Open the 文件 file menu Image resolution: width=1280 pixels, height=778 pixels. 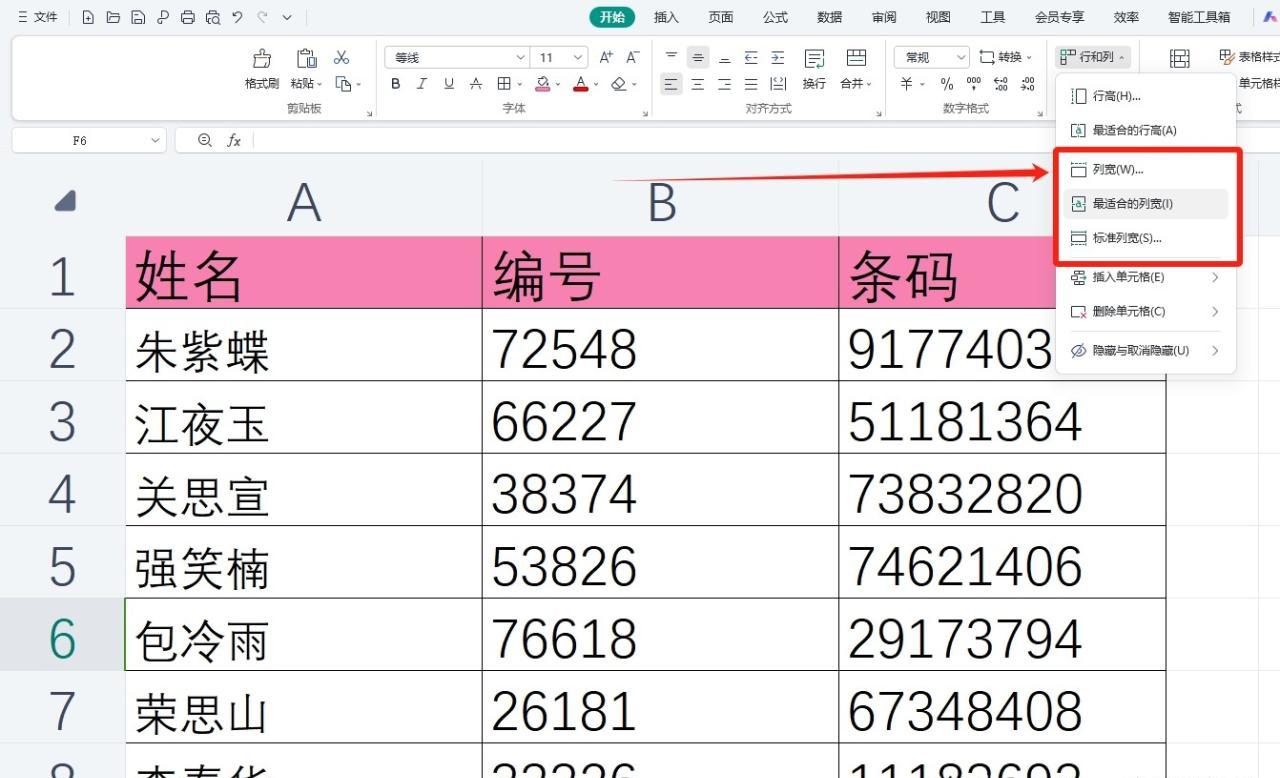(x=37, y=17)
